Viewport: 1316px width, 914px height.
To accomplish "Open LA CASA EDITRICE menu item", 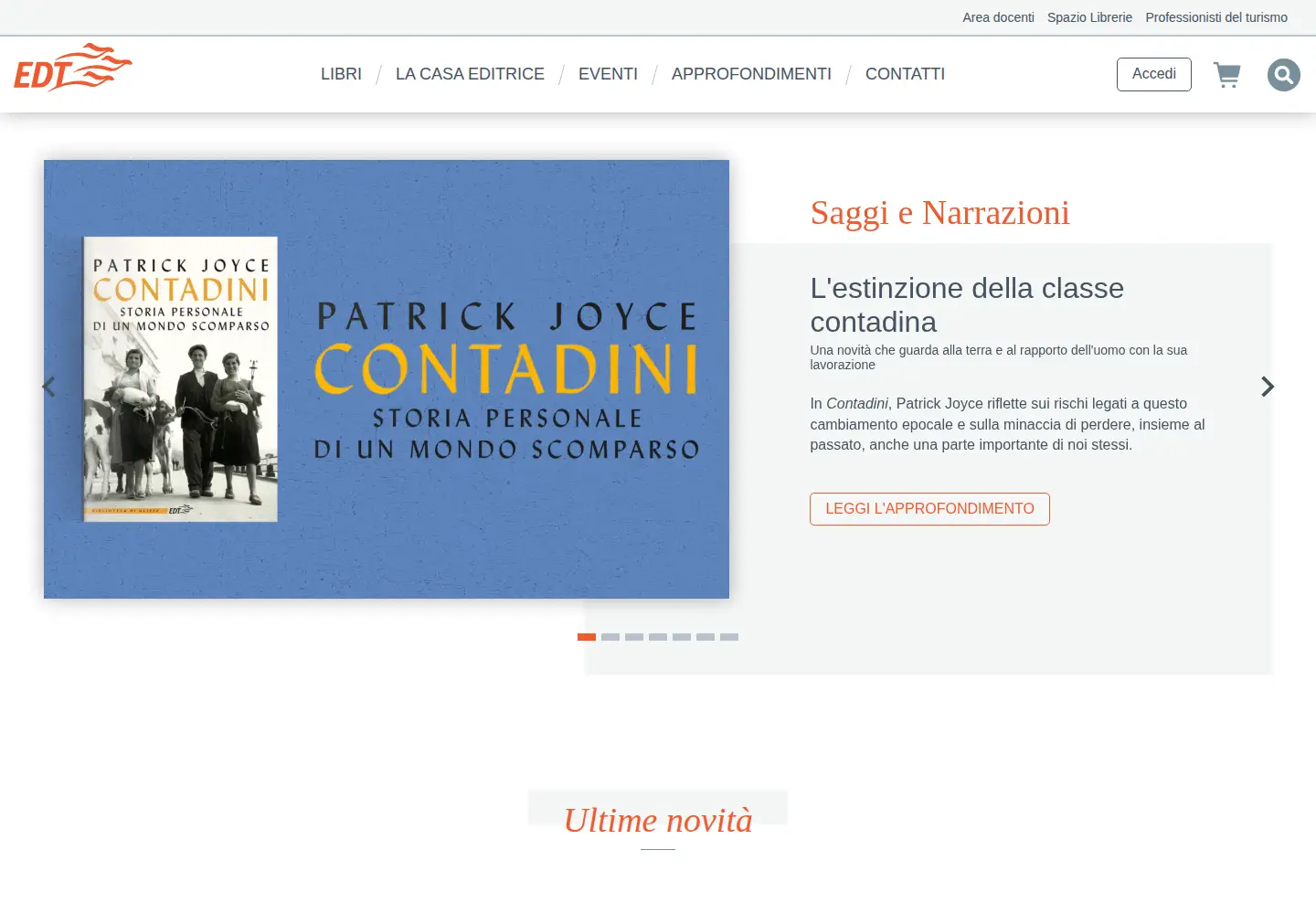I will [470, 74].
